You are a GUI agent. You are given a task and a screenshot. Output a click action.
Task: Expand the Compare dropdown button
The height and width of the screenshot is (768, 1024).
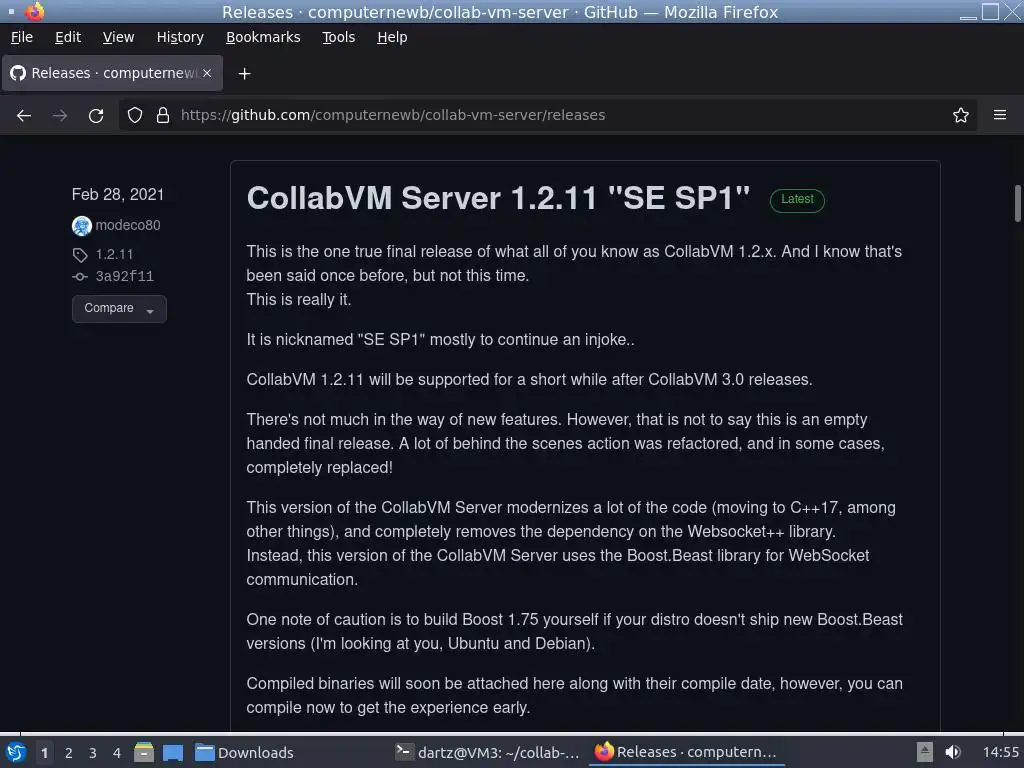(x=119, y=308)
